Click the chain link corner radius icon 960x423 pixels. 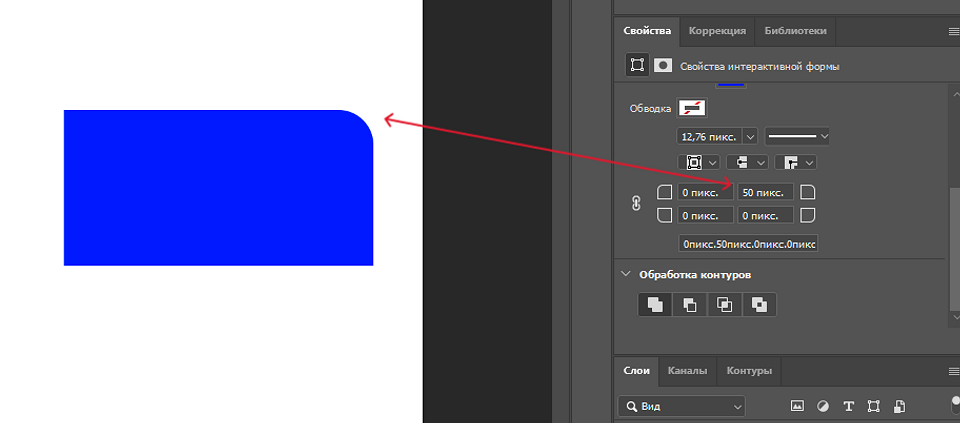tap(636, 203)
